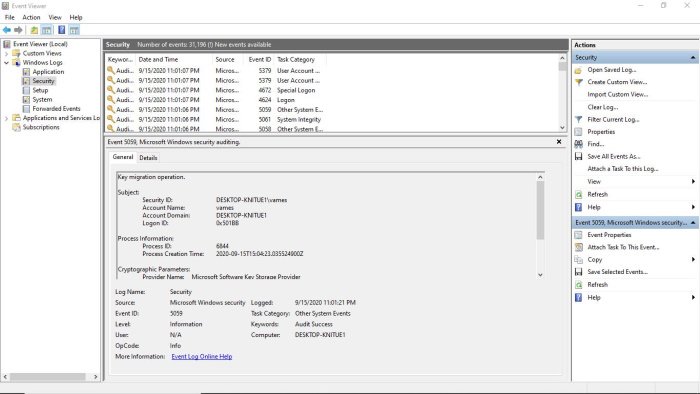This screenshot has height=394, width=700.
Task: Click the Filter Current Log funnel icon
Action: [579, 120]
